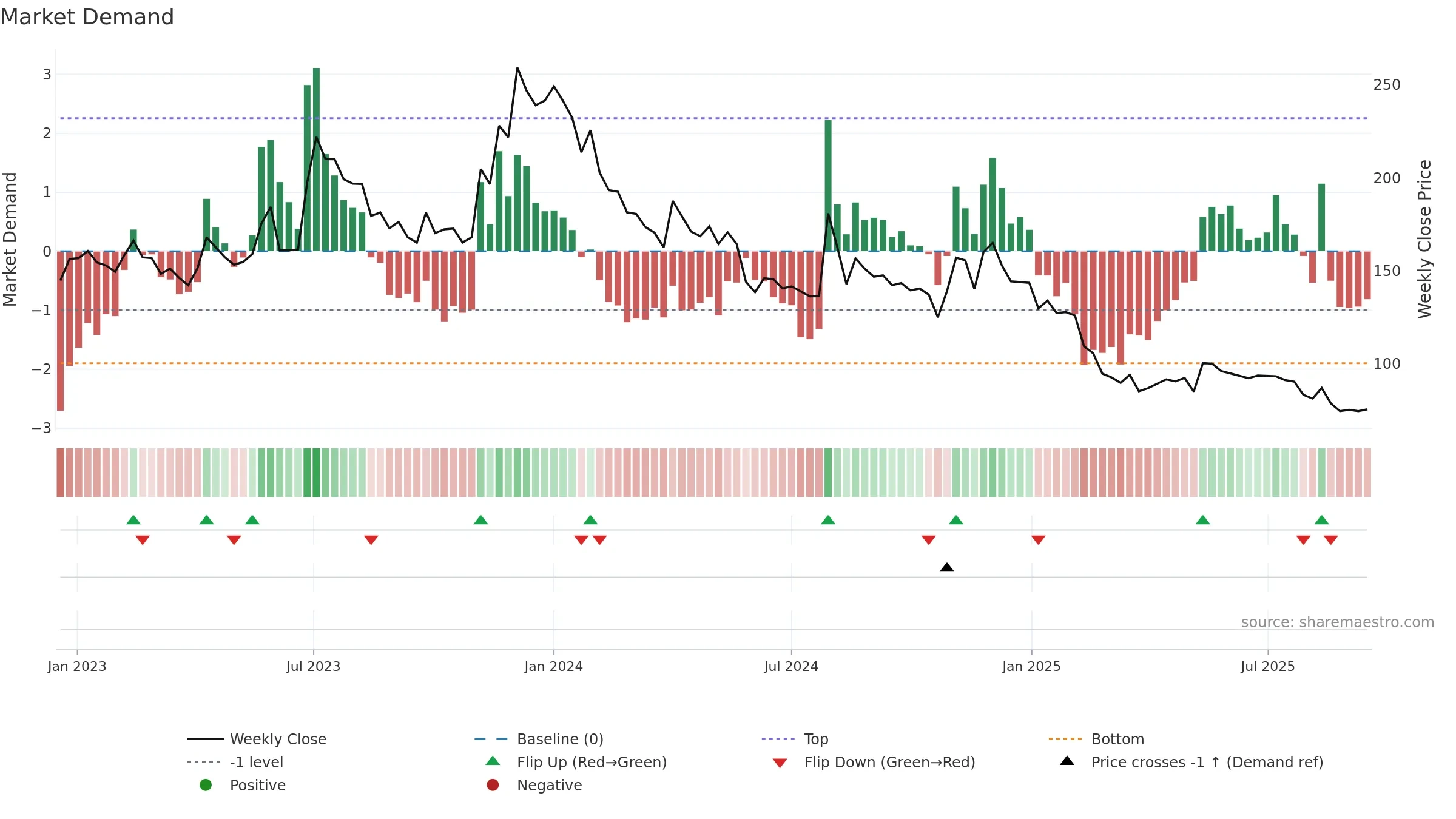The image size is (1456, 819).
Task: Click the Flip Down red triangle legend icon
Action: 780,763
